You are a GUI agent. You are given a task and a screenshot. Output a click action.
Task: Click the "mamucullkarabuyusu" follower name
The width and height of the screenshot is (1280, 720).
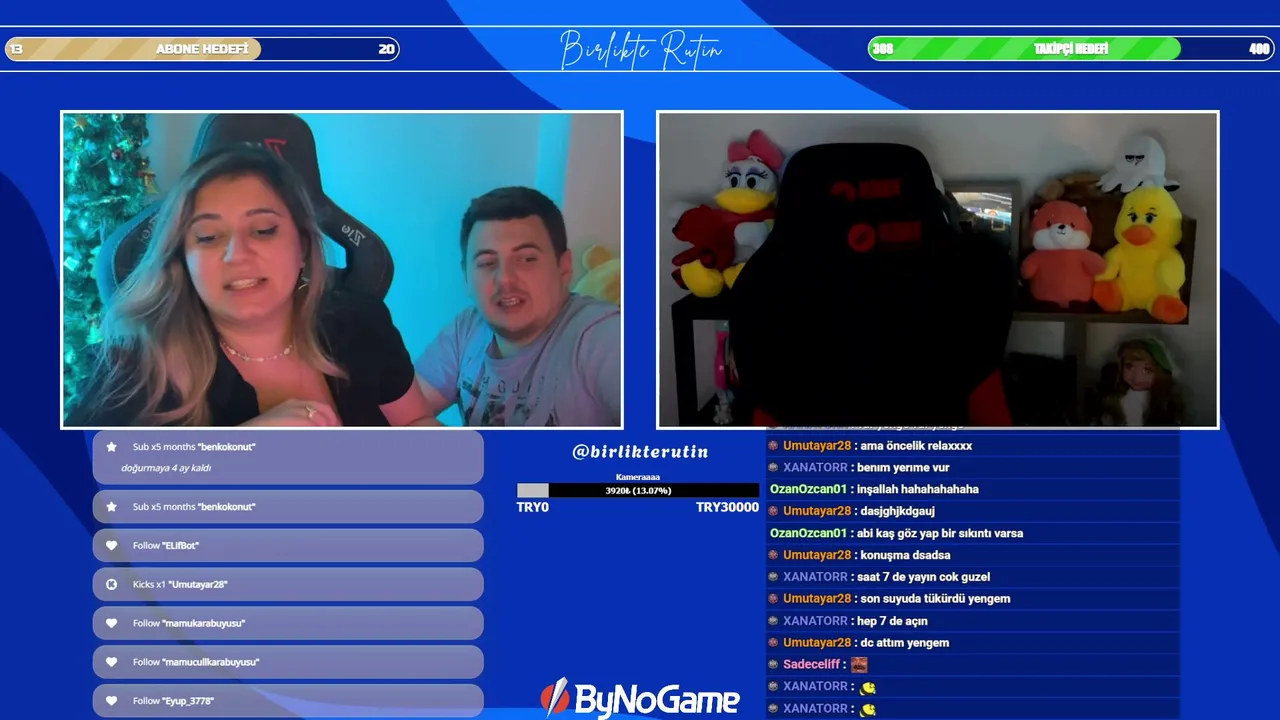[x=210, y=662]
